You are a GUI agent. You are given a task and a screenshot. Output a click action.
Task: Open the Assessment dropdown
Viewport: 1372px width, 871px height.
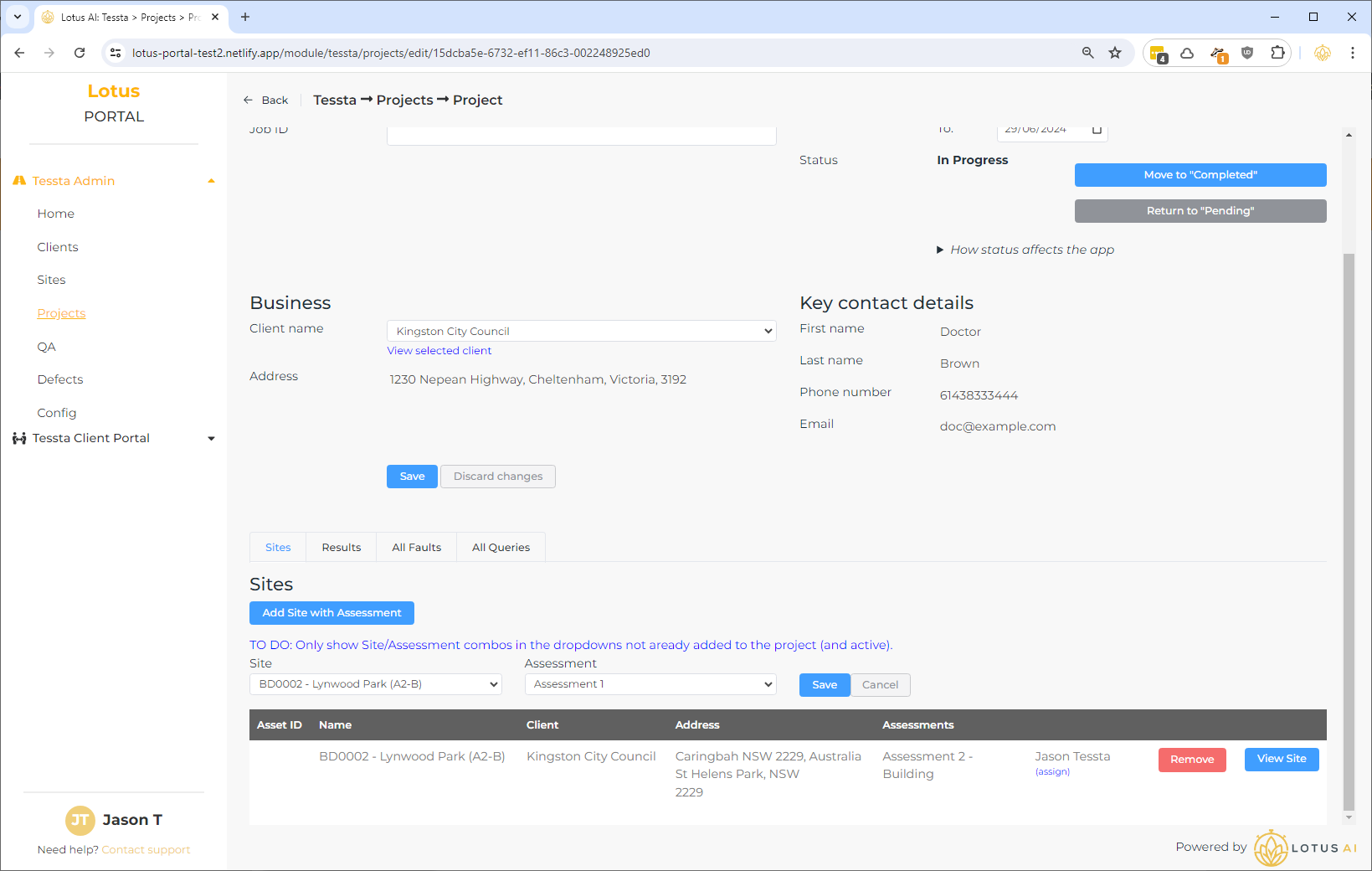(650, 684)
